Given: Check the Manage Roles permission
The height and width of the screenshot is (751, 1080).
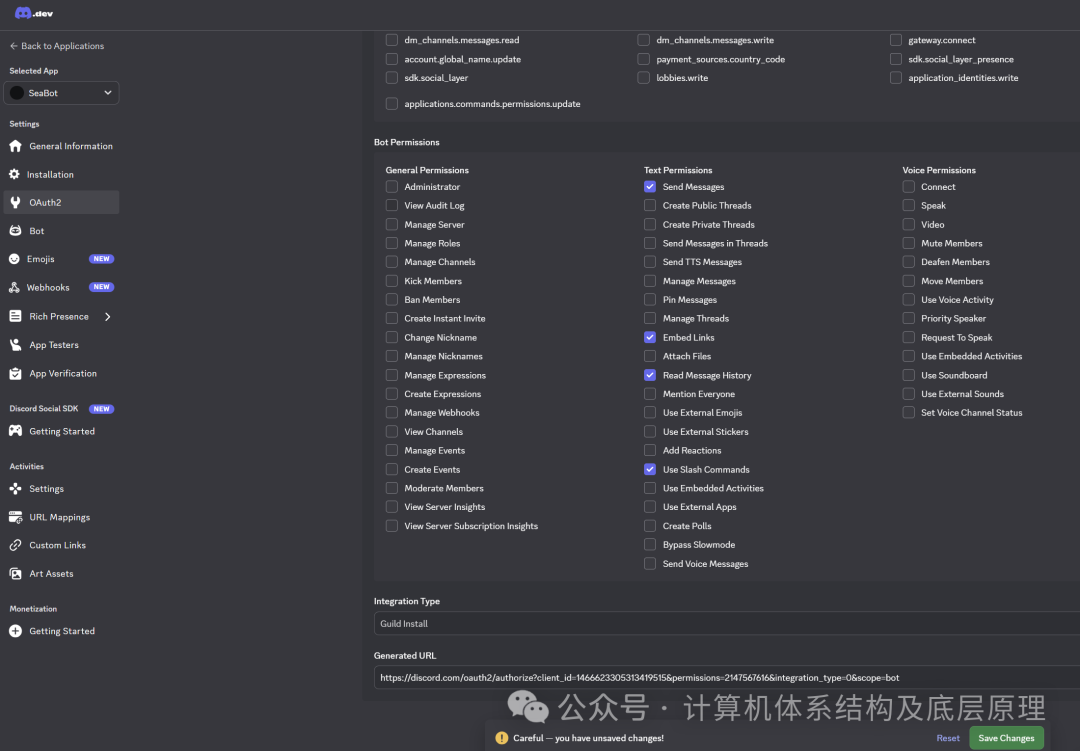Looking at the screenshot, I should 392,243.
